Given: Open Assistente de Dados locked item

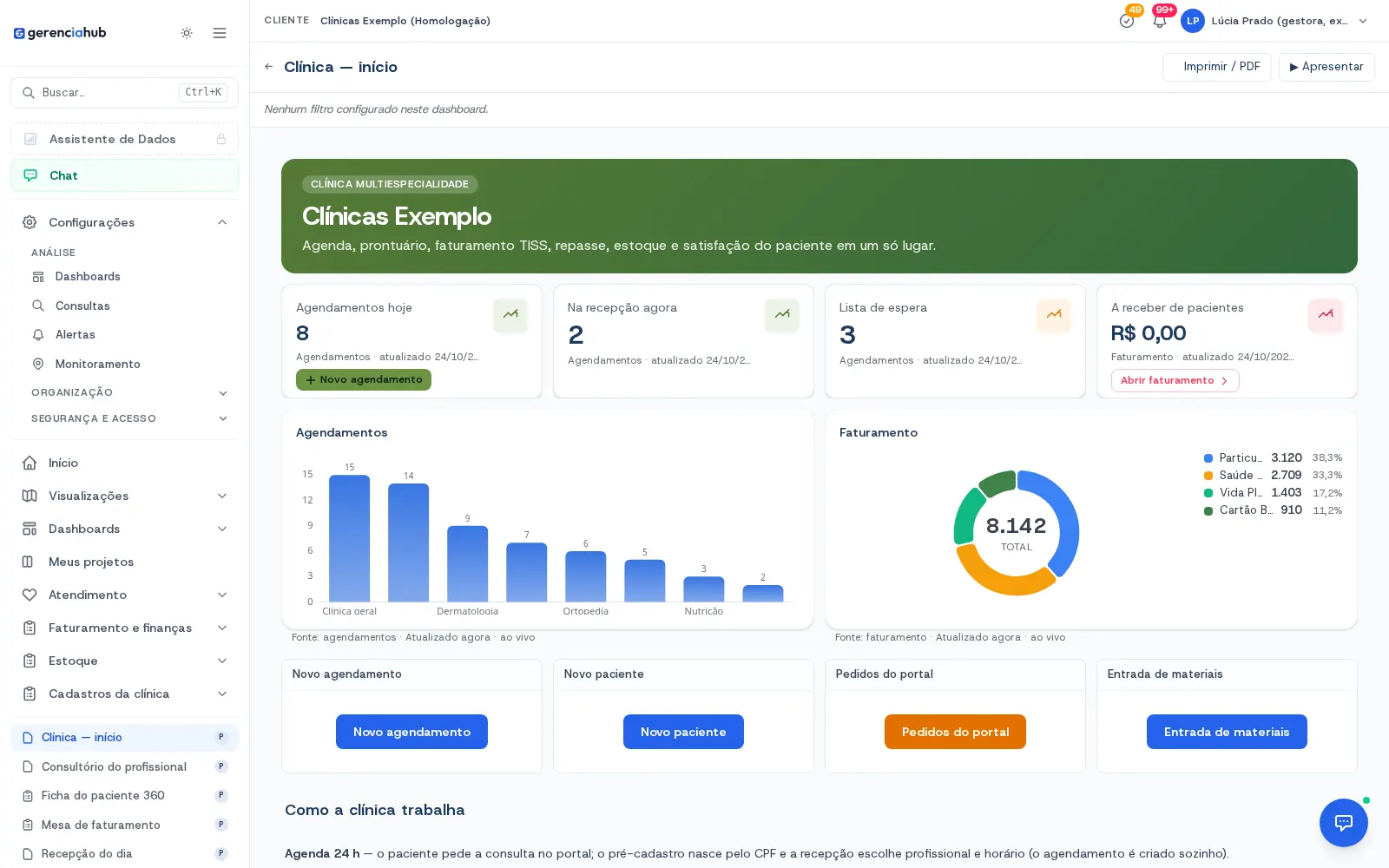Looking at the screenshot, I should coord(124,139).
